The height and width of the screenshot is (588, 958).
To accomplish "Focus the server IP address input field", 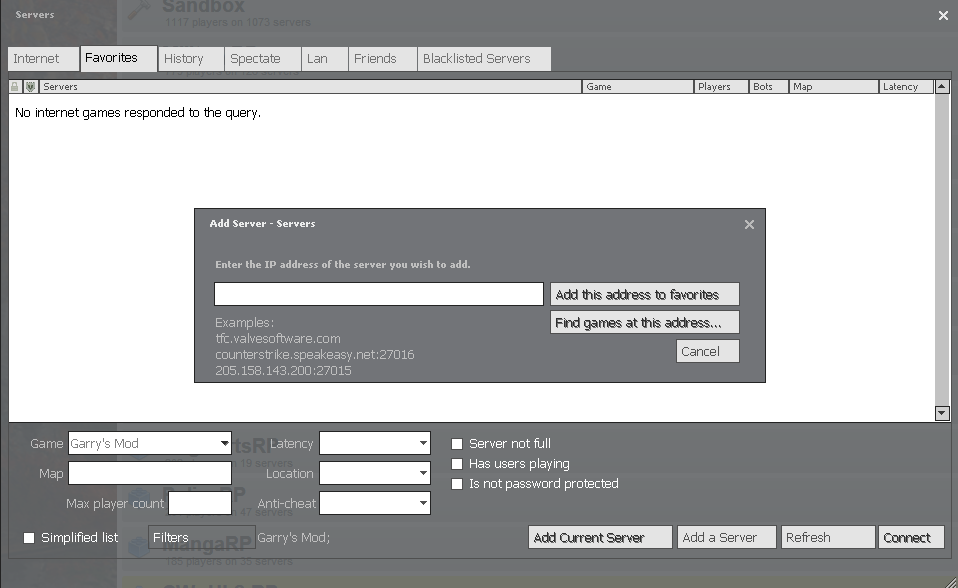I will (x=379, y=294).
